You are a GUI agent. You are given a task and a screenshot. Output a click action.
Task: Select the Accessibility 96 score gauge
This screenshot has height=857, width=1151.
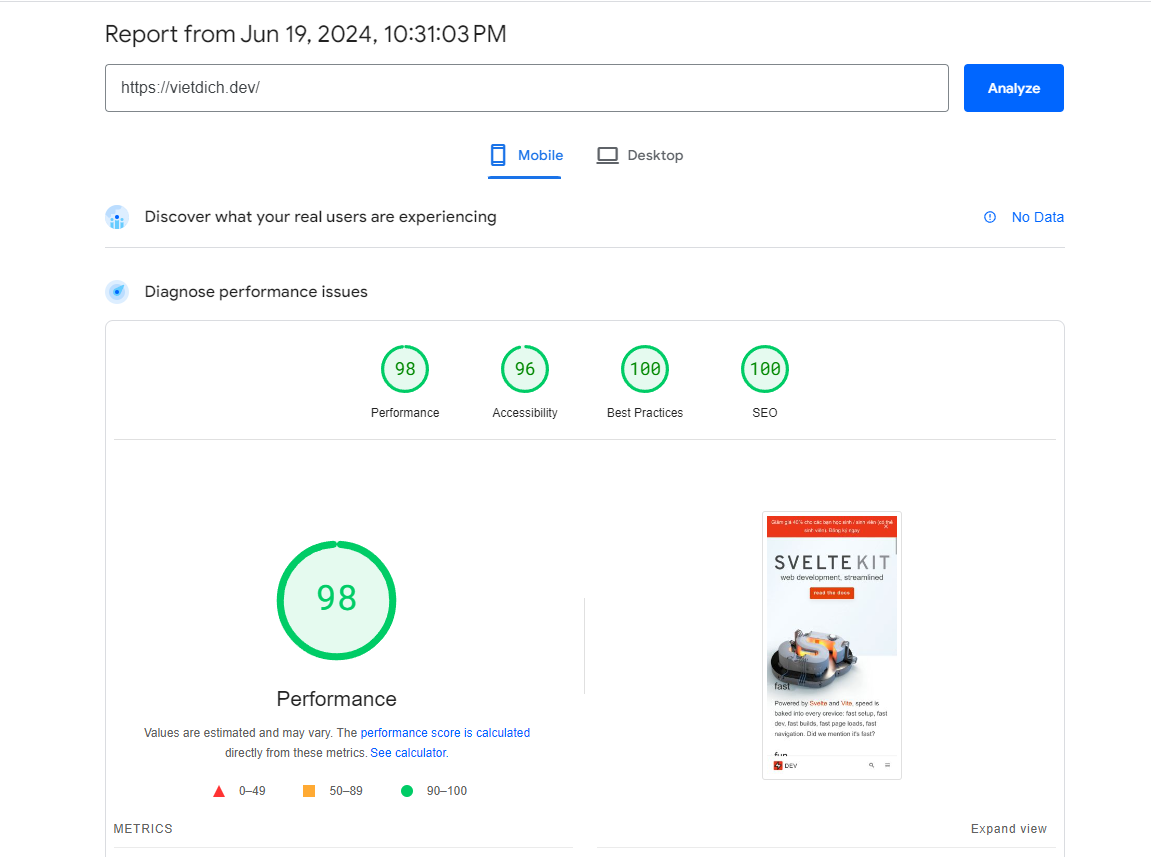click(x=525, y=370)
